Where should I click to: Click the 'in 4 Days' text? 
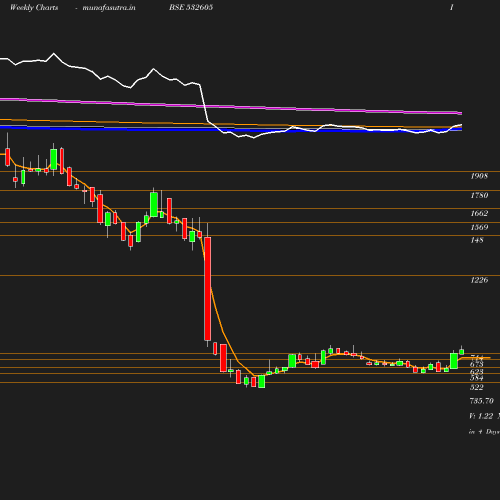pyautogui.click(x=484, y=432)
